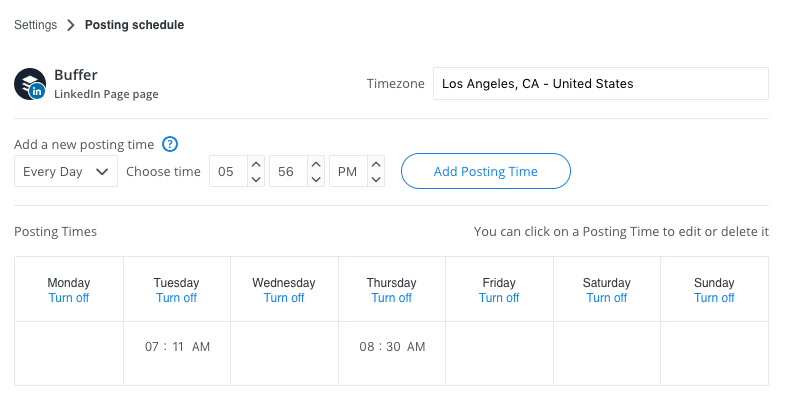This screenshot has width=785, height=401.
Task: Switch AM/PM using the down arrow
Action: coord(376,179)
